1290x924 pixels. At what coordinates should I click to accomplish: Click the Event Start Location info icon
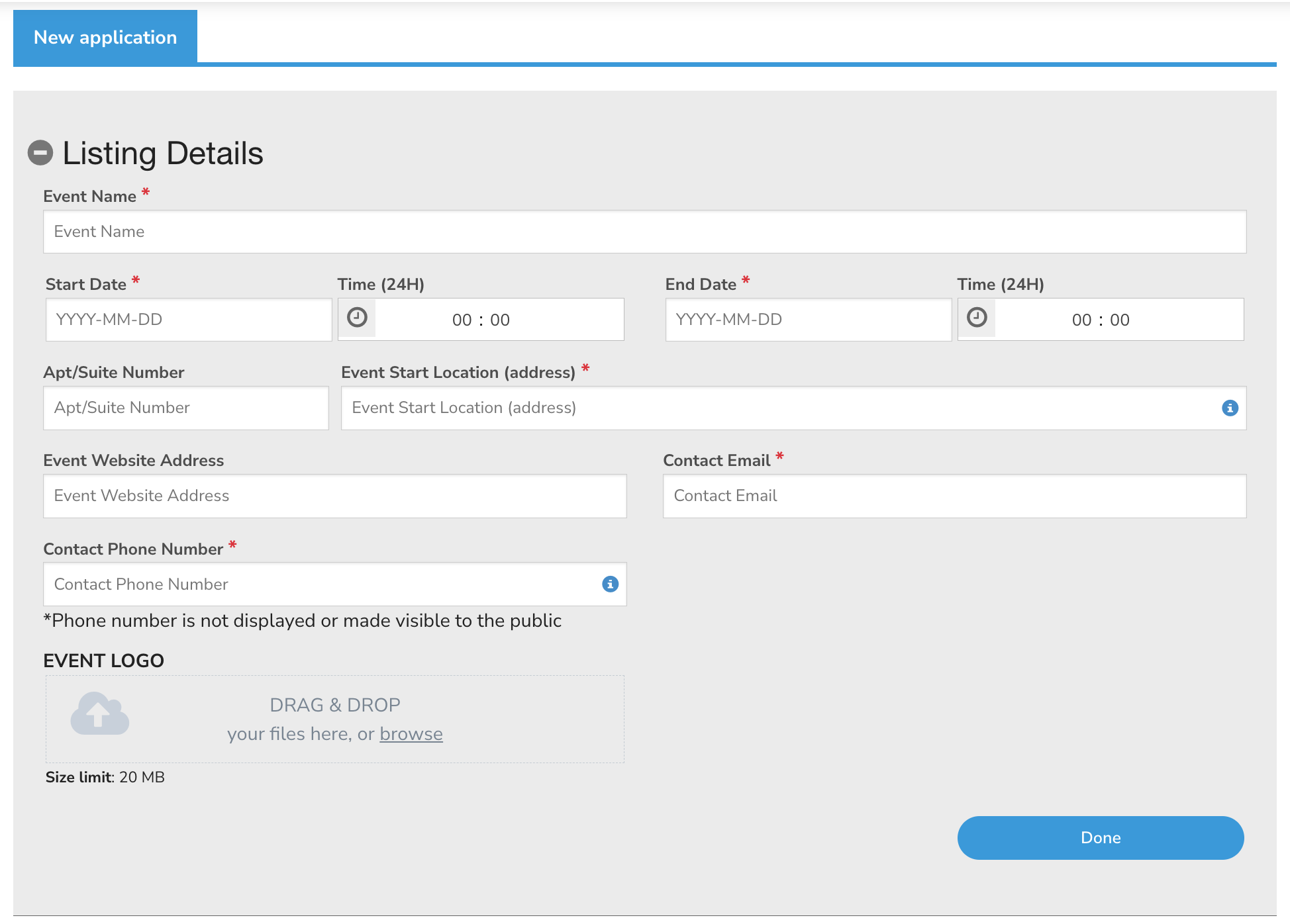pos(1230,408)
